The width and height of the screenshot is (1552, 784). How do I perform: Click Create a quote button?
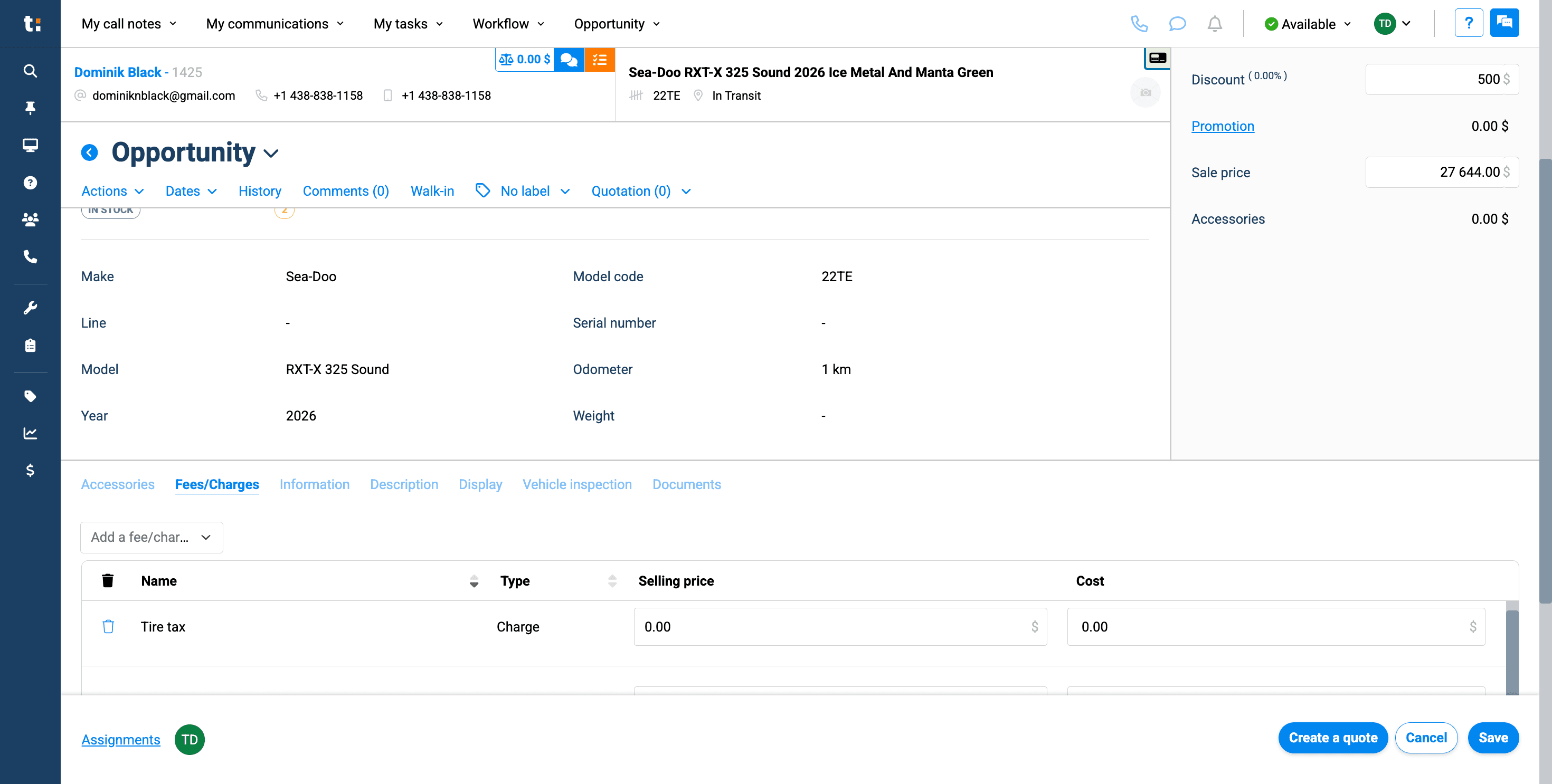coord(1333,738)
